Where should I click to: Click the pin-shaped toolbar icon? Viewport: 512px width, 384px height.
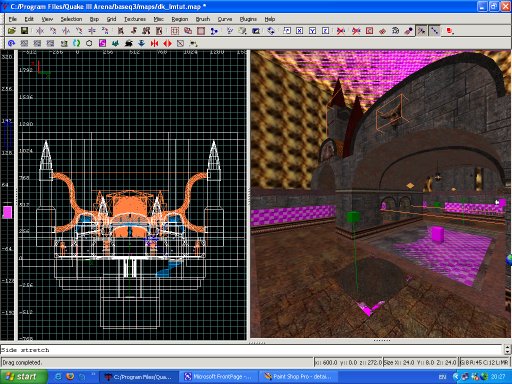click(408, 31)
